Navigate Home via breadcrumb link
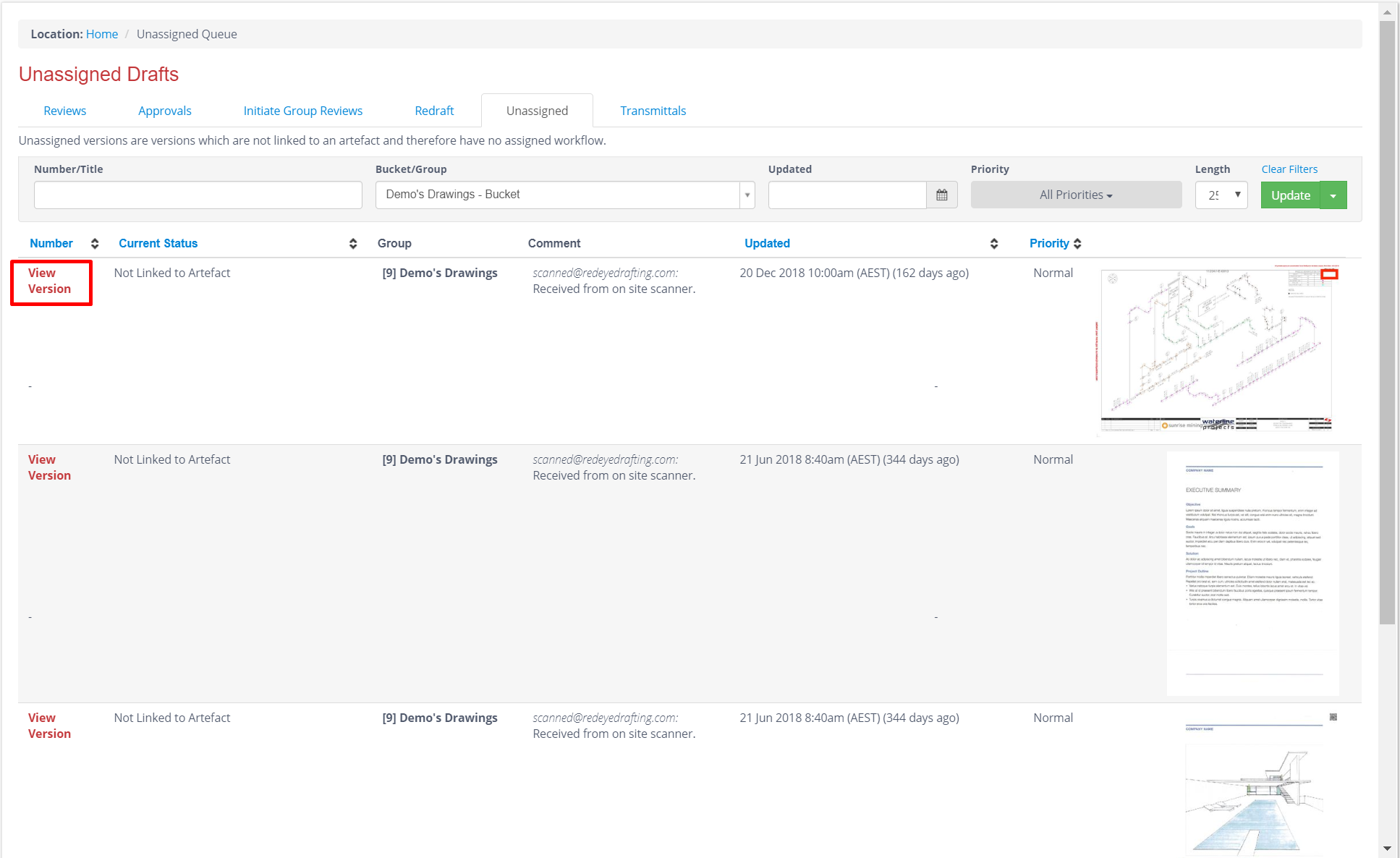Image resolution: width=1400 pixels, height=858 pixels. tap(102, 34)
